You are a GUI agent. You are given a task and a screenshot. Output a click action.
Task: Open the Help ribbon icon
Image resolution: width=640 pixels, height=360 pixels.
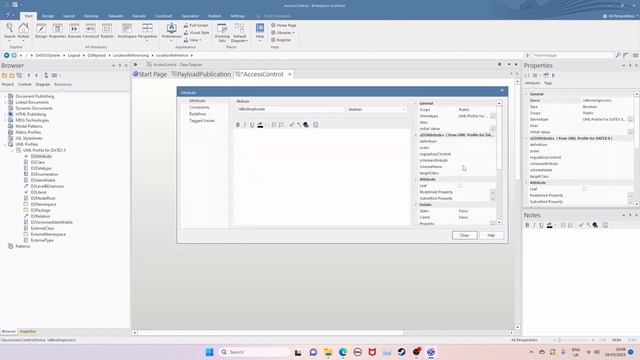pyautogui.click(x=260, y=31)
